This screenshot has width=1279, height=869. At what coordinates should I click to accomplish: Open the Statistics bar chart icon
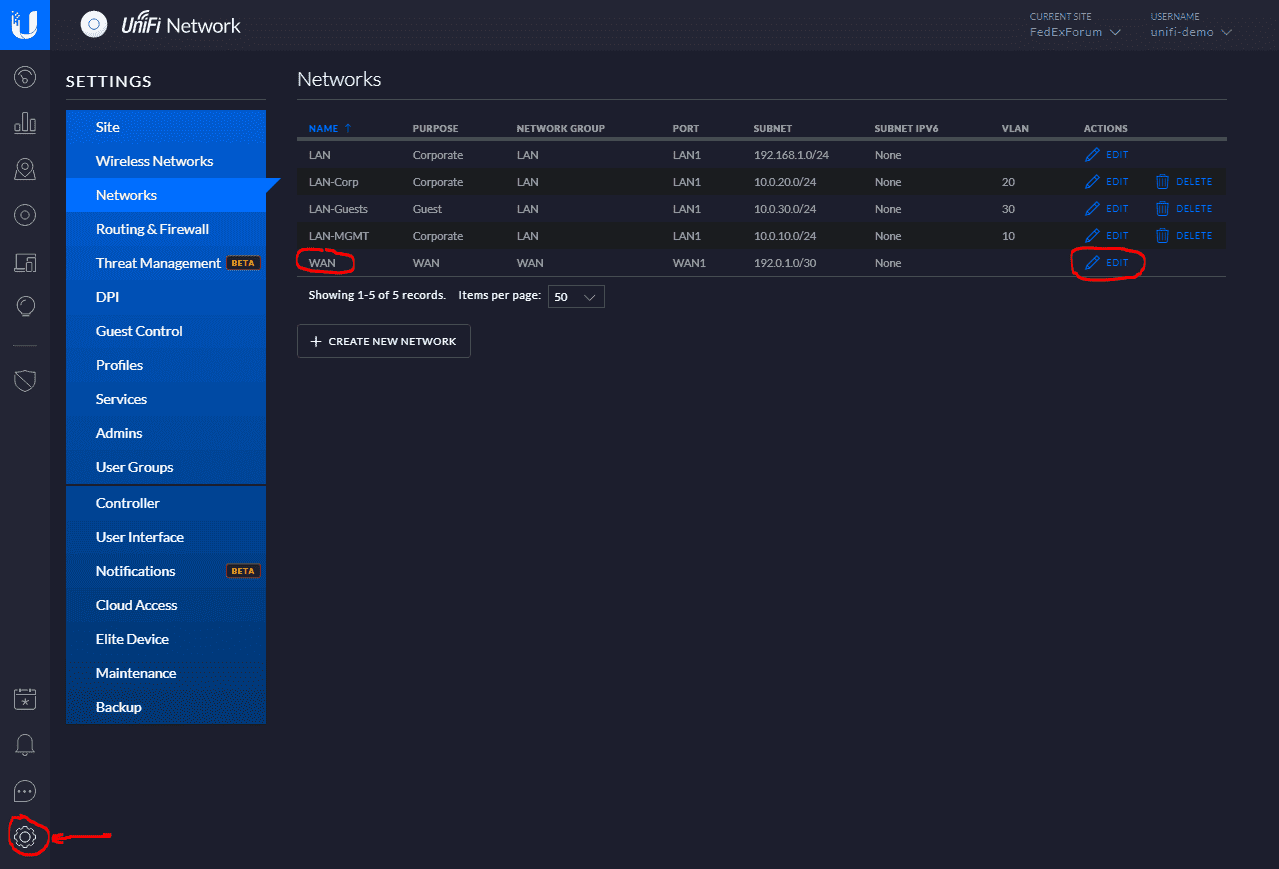(25, 123)
